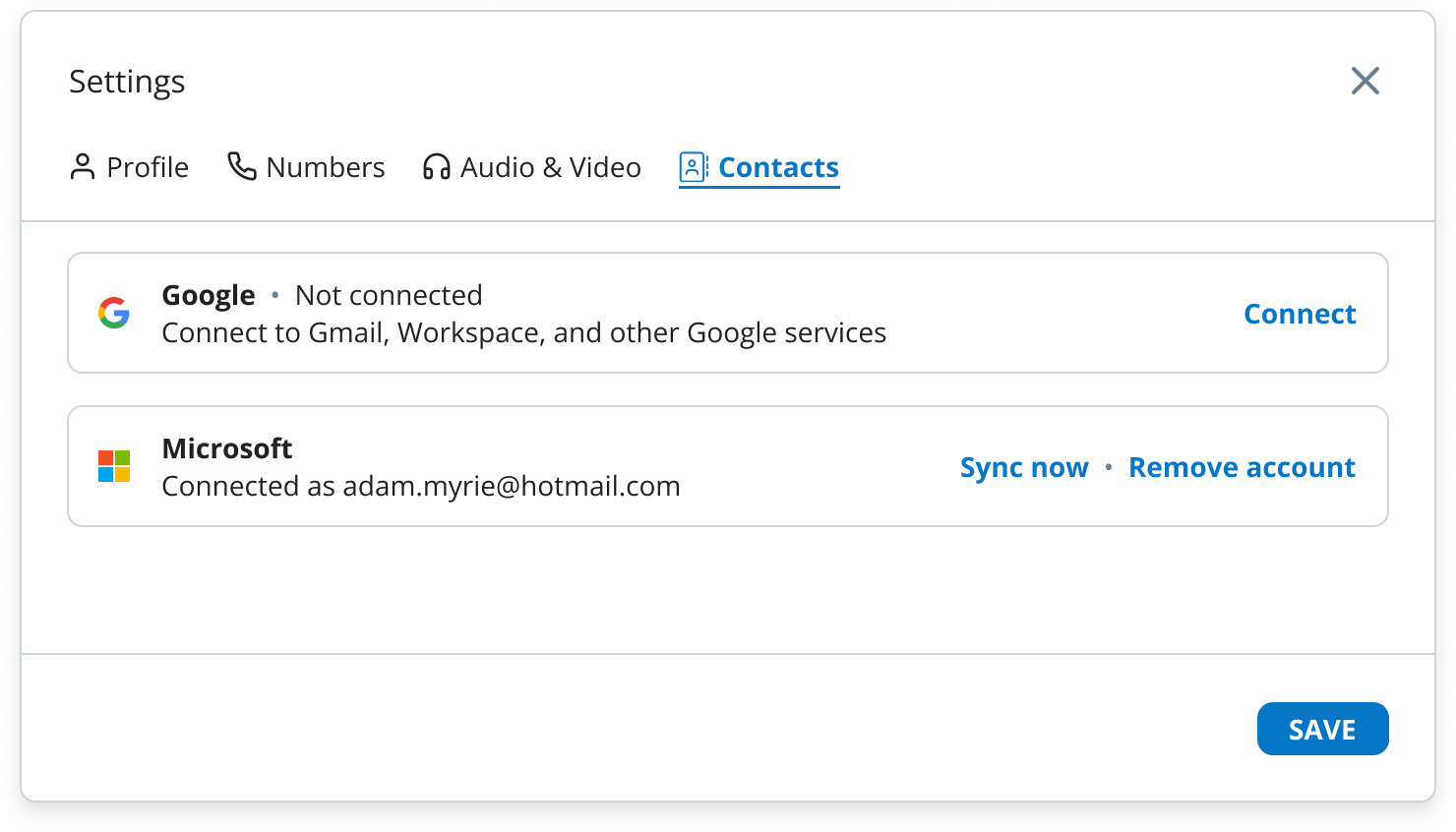The height and width of the screenshot is (832, 1456).
Task: Go to the Audio & Video tab
Action: click(550, 167)
